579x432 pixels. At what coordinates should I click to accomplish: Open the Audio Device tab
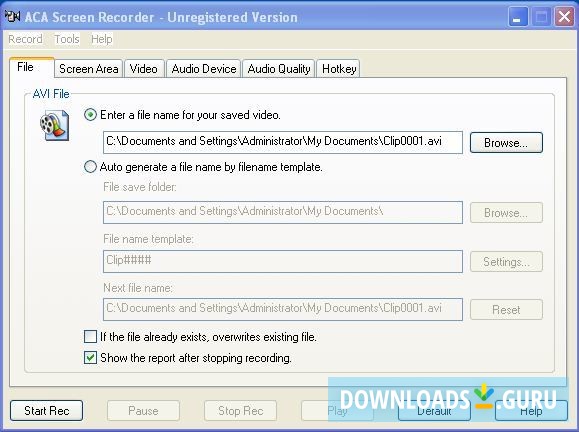pos(204,69)
